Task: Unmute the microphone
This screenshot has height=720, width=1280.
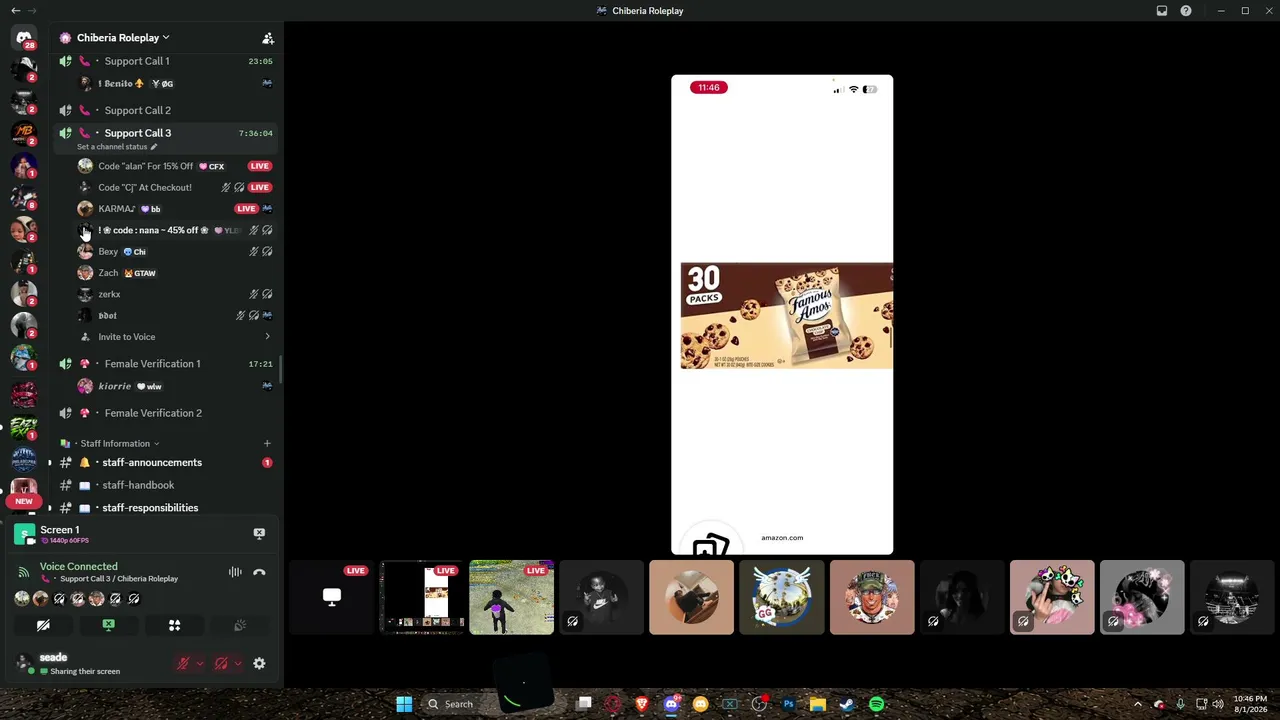Action: click(x=183, y=664)
